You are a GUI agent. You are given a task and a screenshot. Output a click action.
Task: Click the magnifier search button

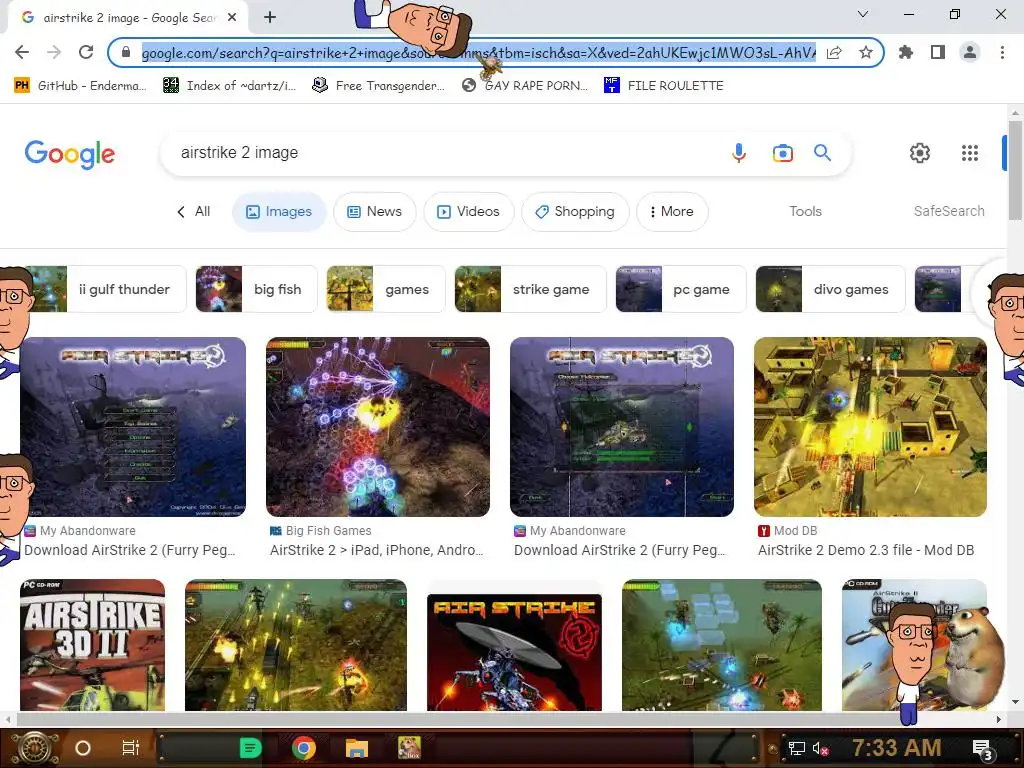pyautogui.click(x=822, y=153)
